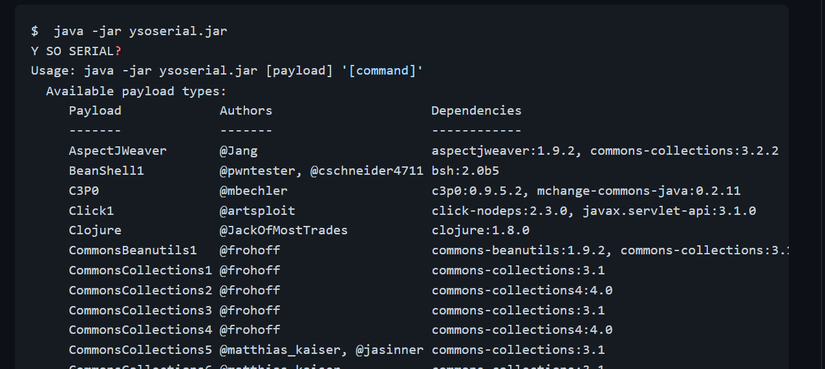Select the @artsploit author handle

257,211
